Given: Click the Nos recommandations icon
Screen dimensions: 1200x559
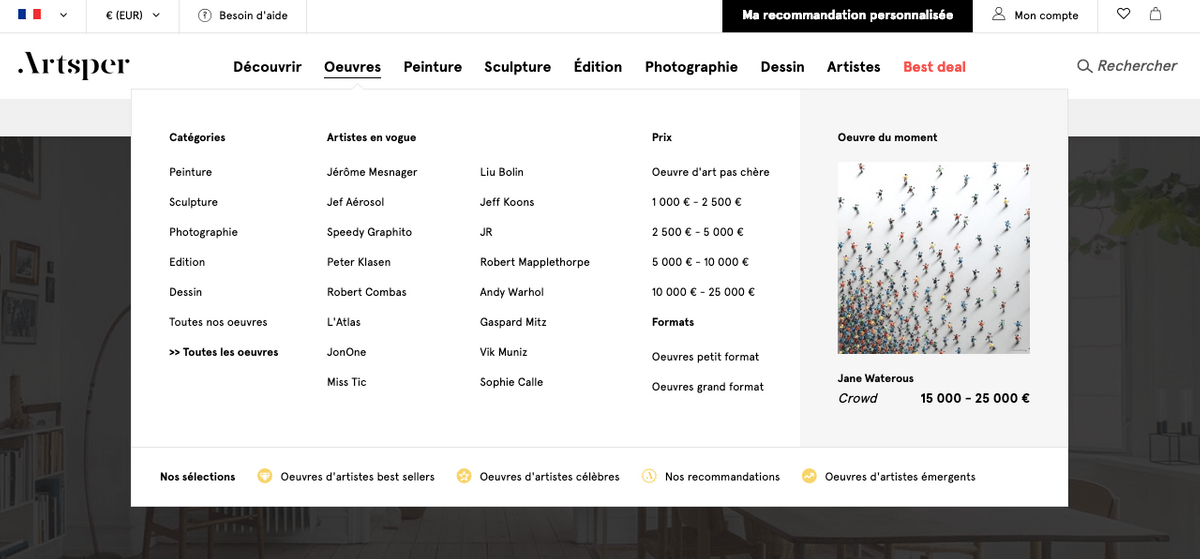Looking at the screenshot, I should pyautogui.click(x=648, y=476).
